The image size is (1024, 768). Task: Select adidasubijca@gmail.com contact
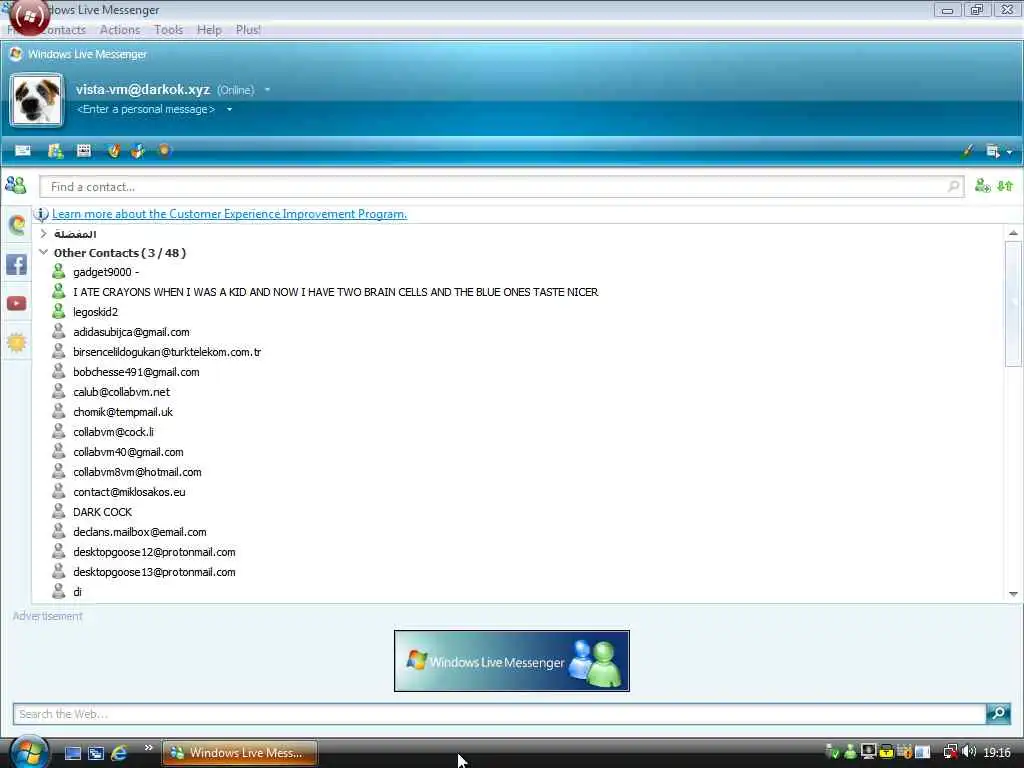point(131,332)
